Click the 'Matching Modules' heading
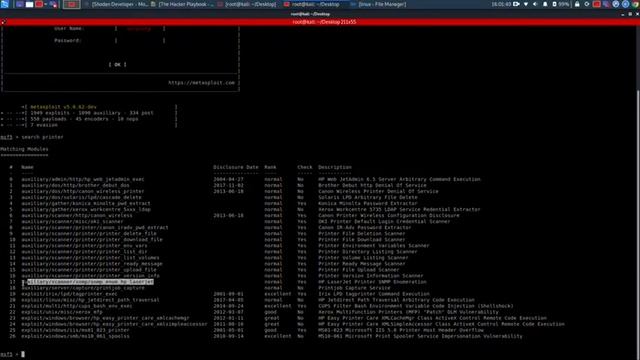Screen dimensions: 640x360 click(x=24, y=149)
